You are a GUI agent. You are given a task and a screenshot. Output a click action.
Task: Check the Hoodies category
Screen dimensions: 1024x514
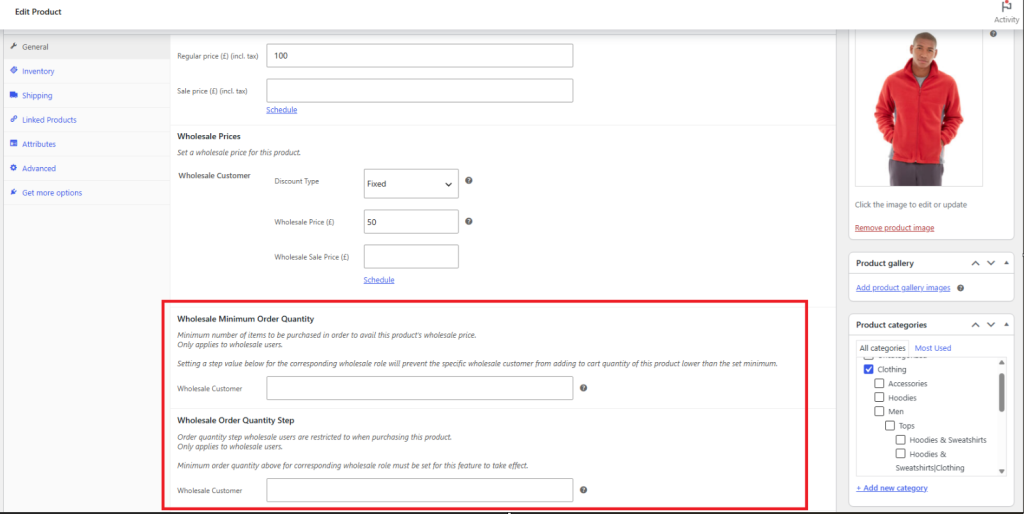click(x=879, y=397)
